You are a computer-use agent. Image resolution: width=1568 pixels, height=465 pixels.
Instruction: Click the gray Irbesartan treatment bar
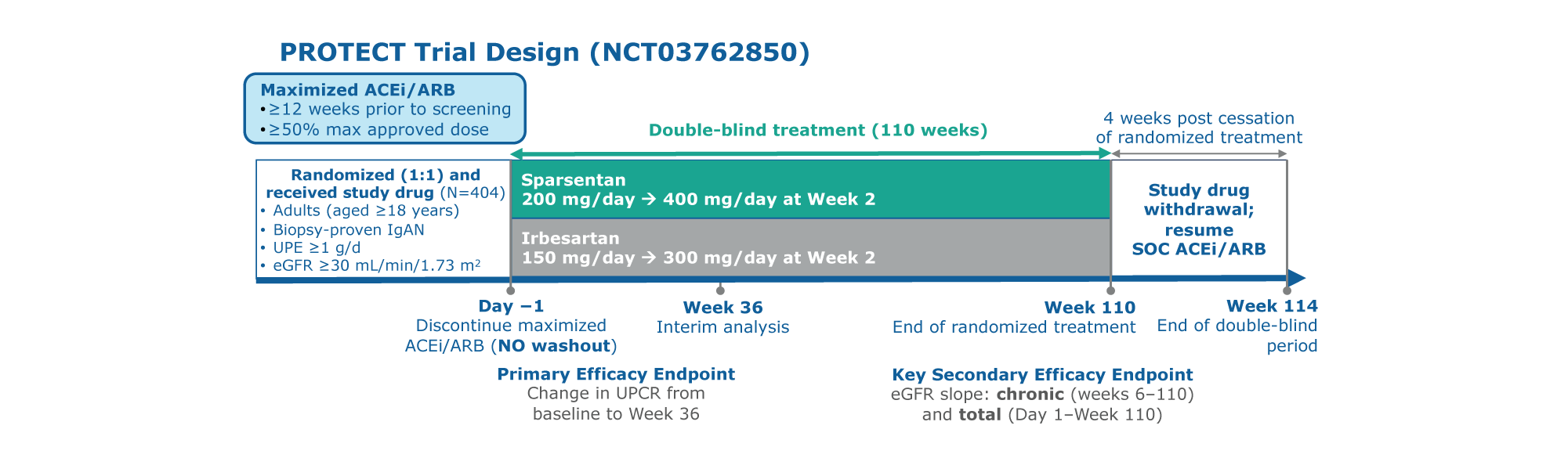coord(809,247)
